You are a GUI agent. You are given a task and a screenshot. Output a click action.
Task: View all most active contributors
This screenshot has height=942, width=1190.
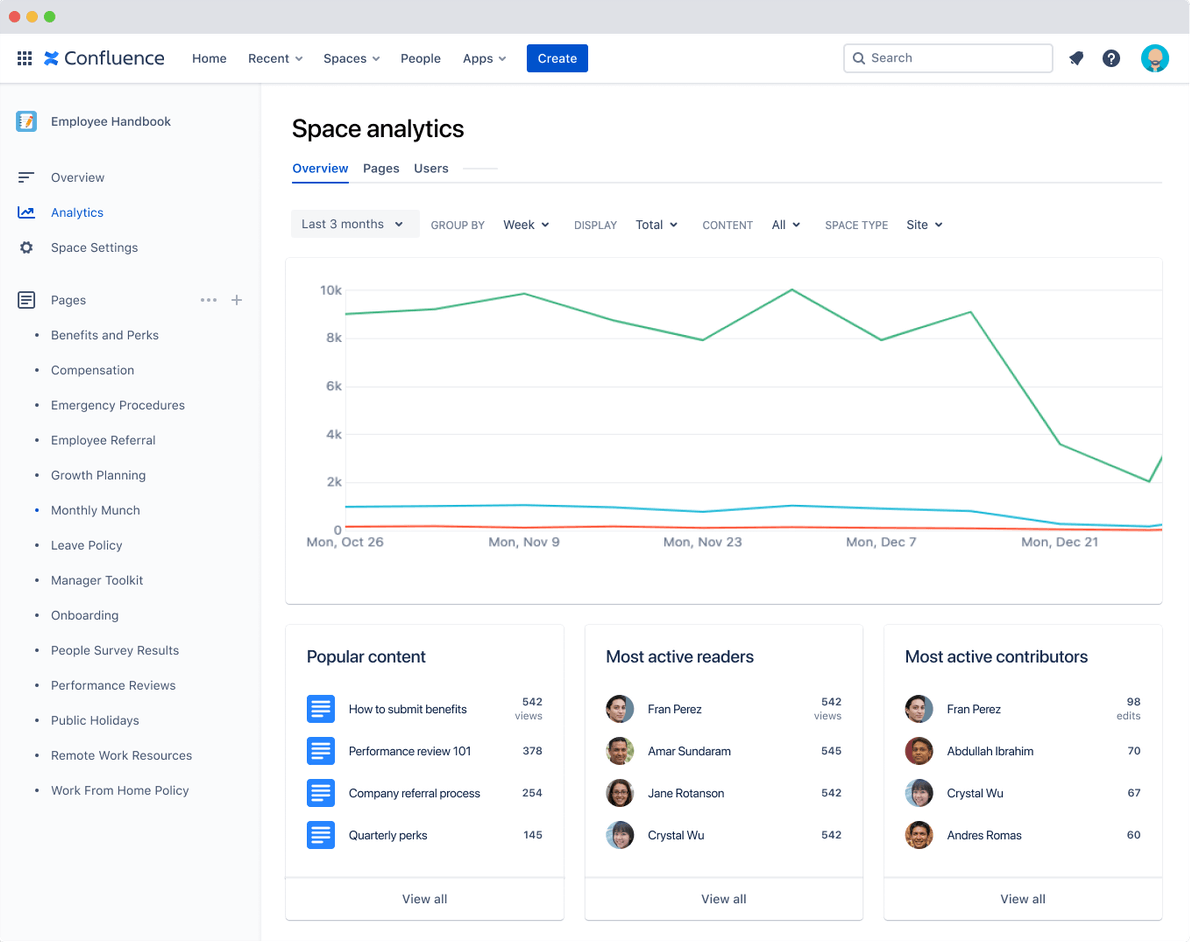1022,899
